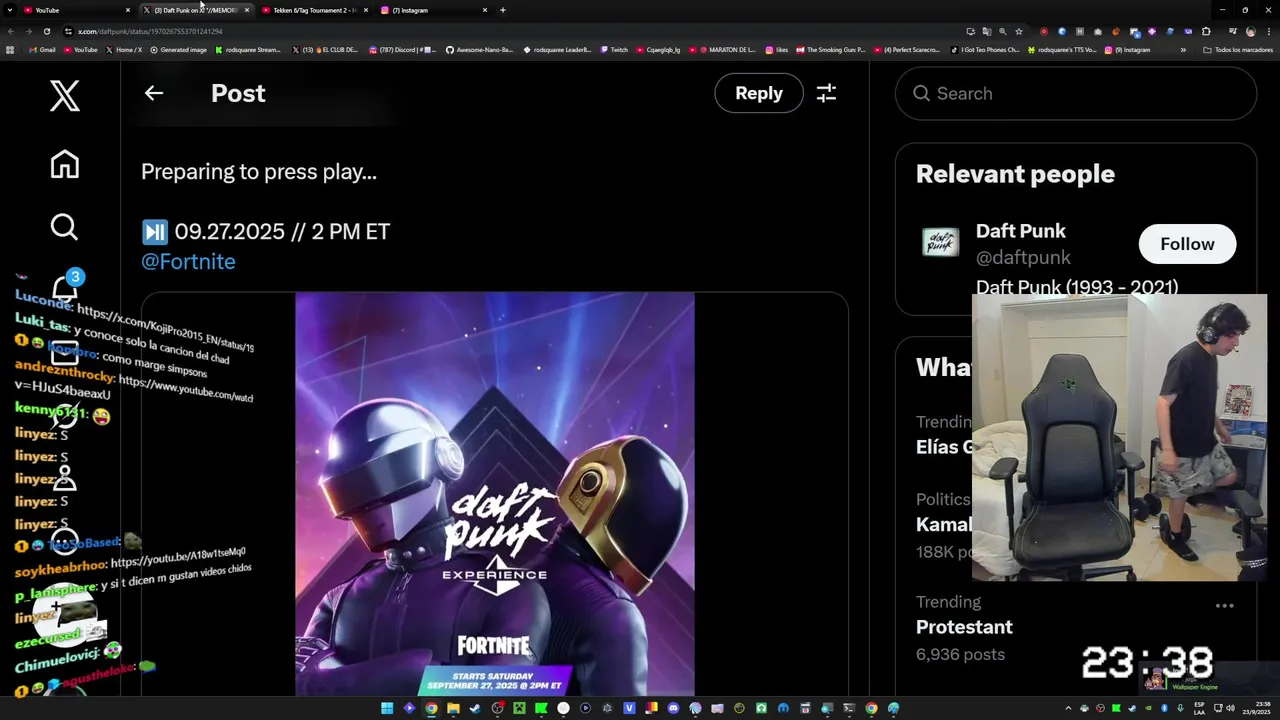Open the Awesome-Nano-Ba GitHub bookmark
This screenshot has height=720, width=1280.
480,49
